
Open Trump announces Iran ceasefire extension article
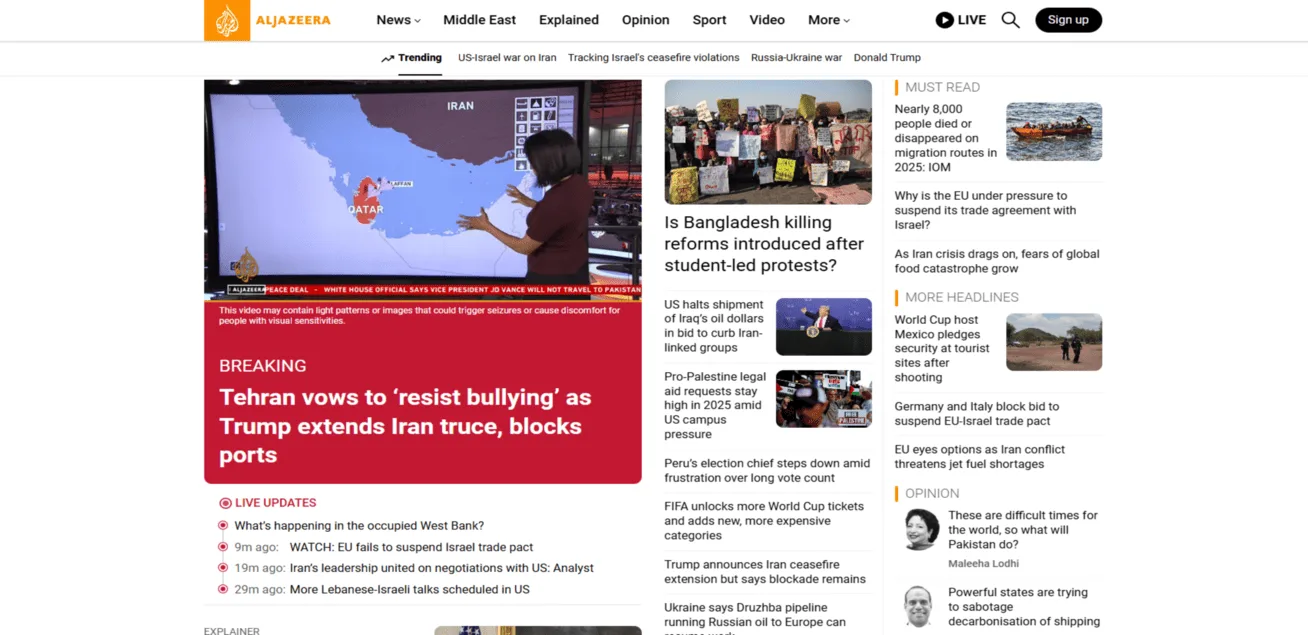coord(765,572)
